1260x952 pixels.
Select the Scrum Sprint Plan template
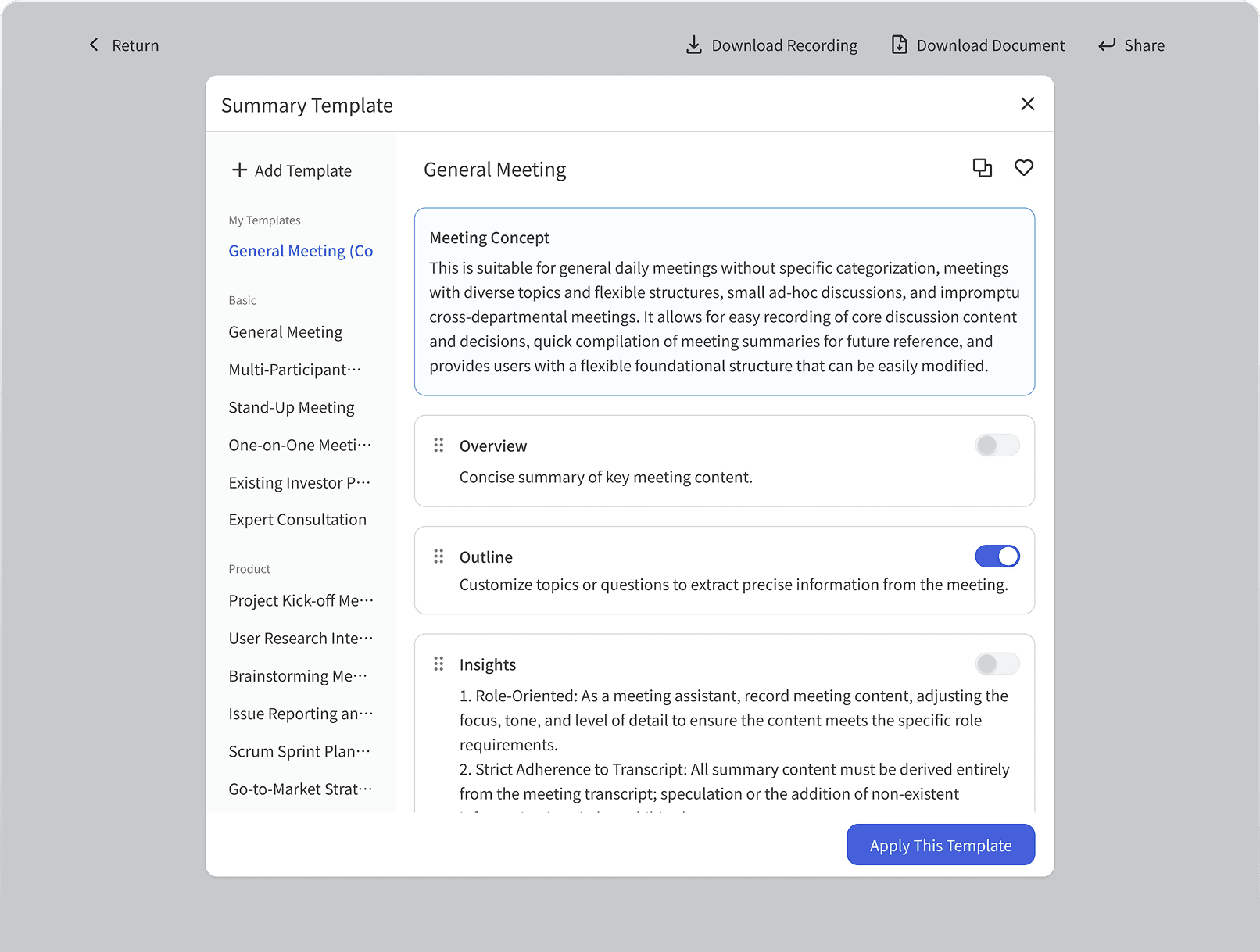point(299,751)
